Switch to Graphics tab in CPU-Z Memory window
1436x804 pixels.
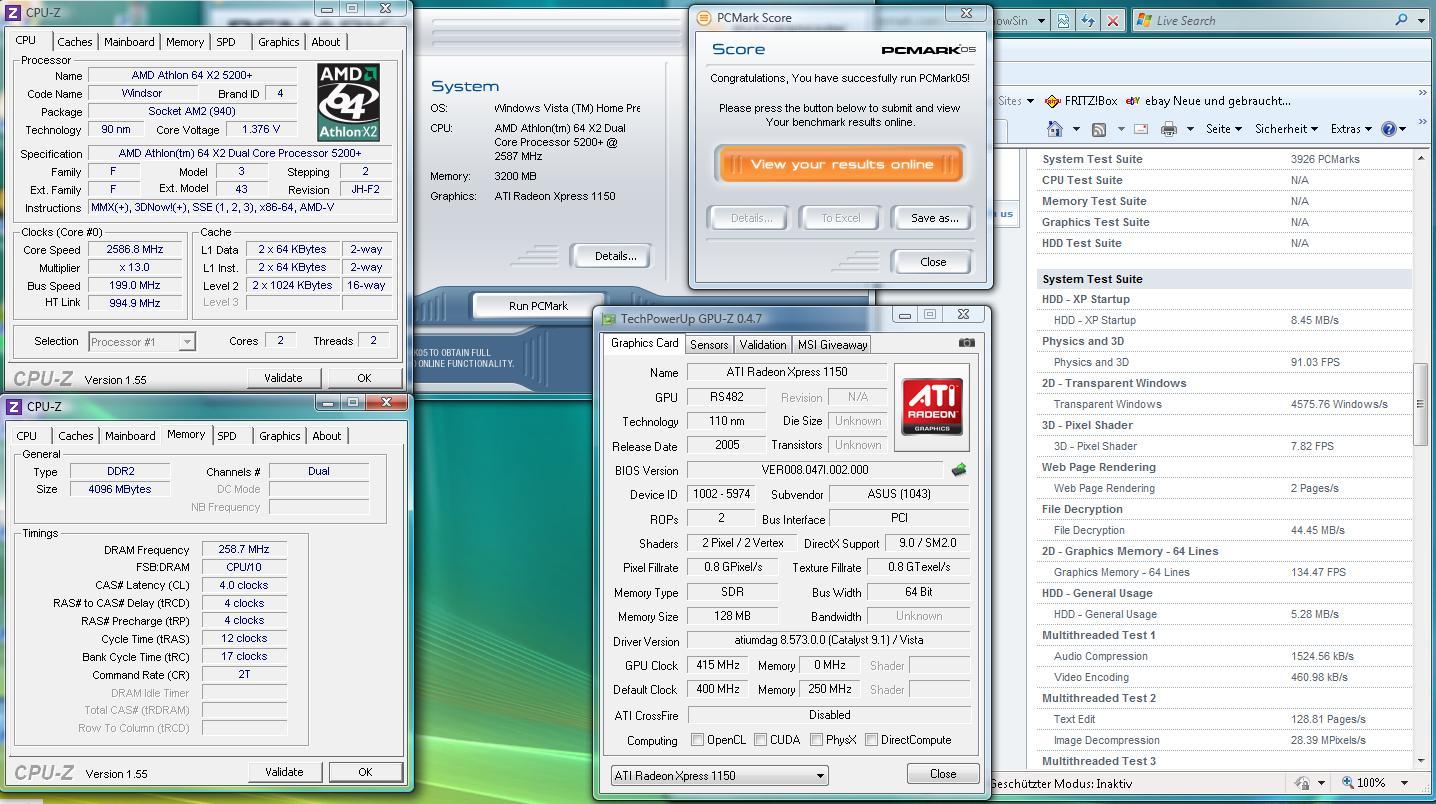click(x=280, y=436)
